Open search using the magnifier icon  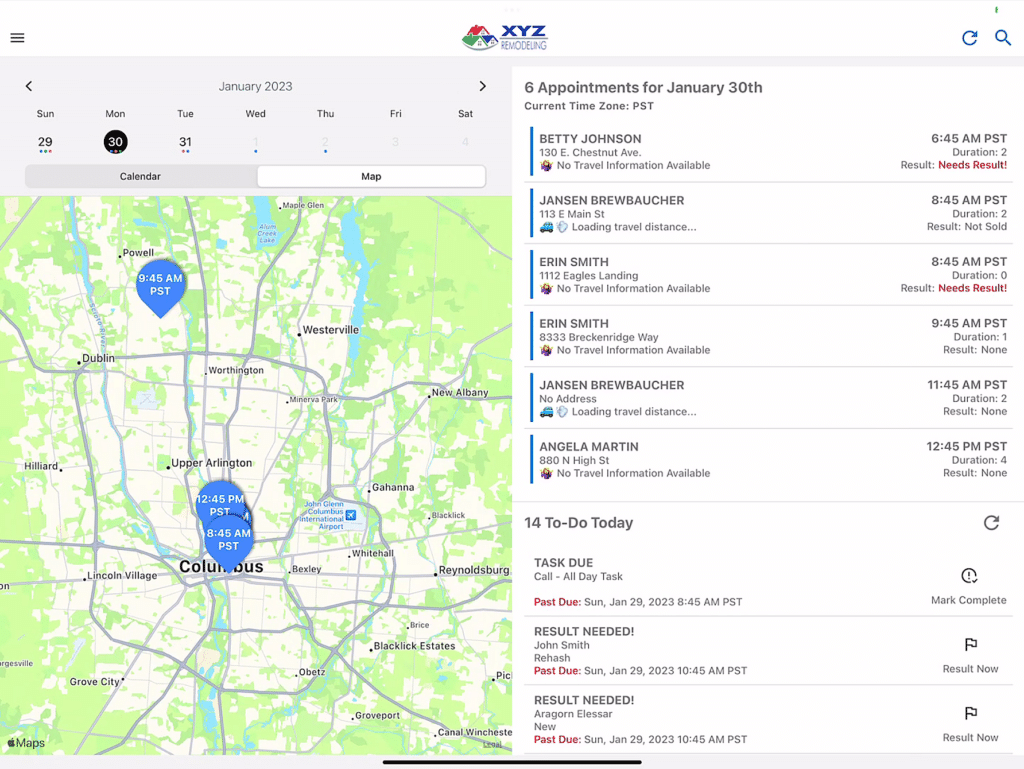1003,38
